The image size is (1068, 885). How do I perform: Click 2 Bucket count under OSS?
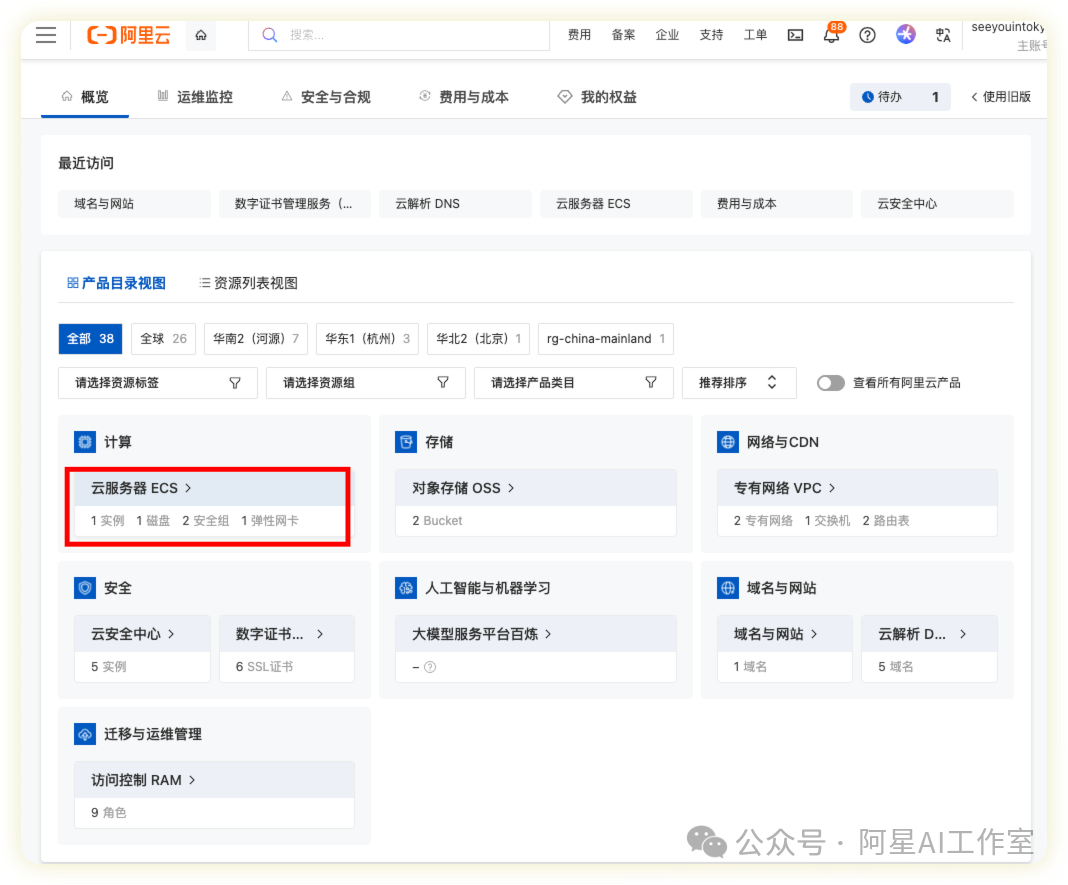point(437,521)
